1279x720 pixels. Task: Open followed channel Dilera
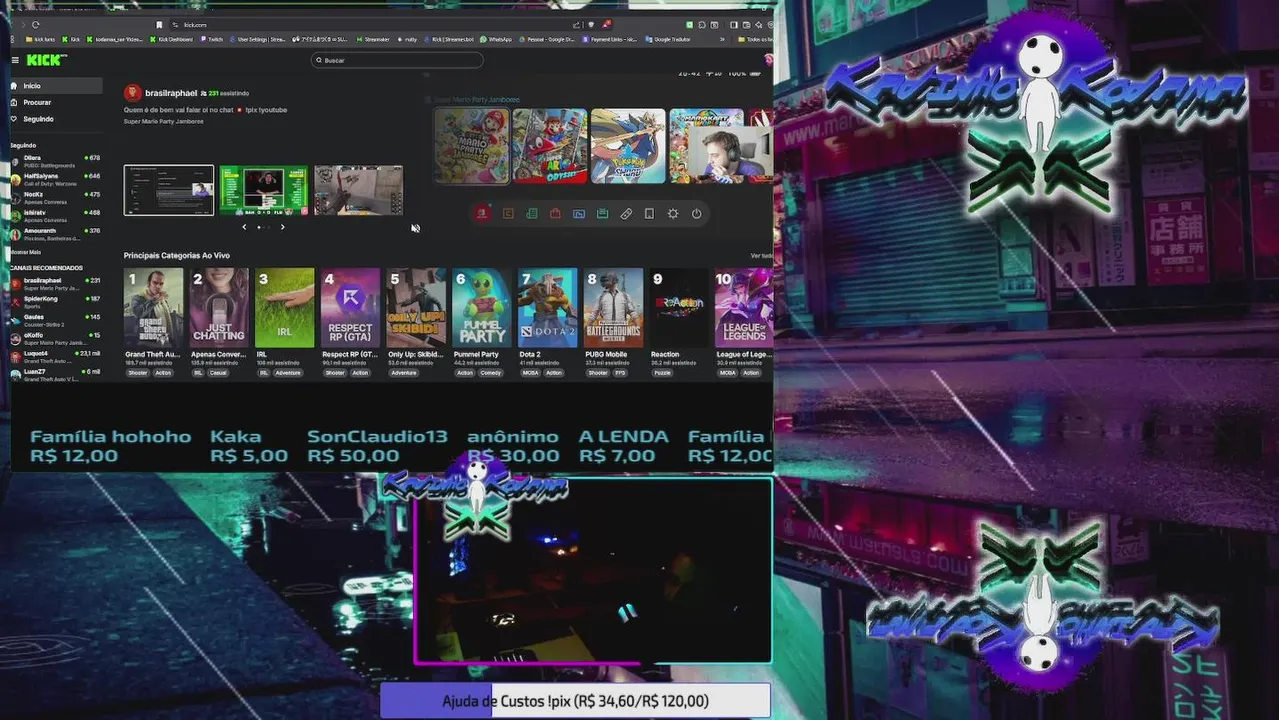coord(56,160)
